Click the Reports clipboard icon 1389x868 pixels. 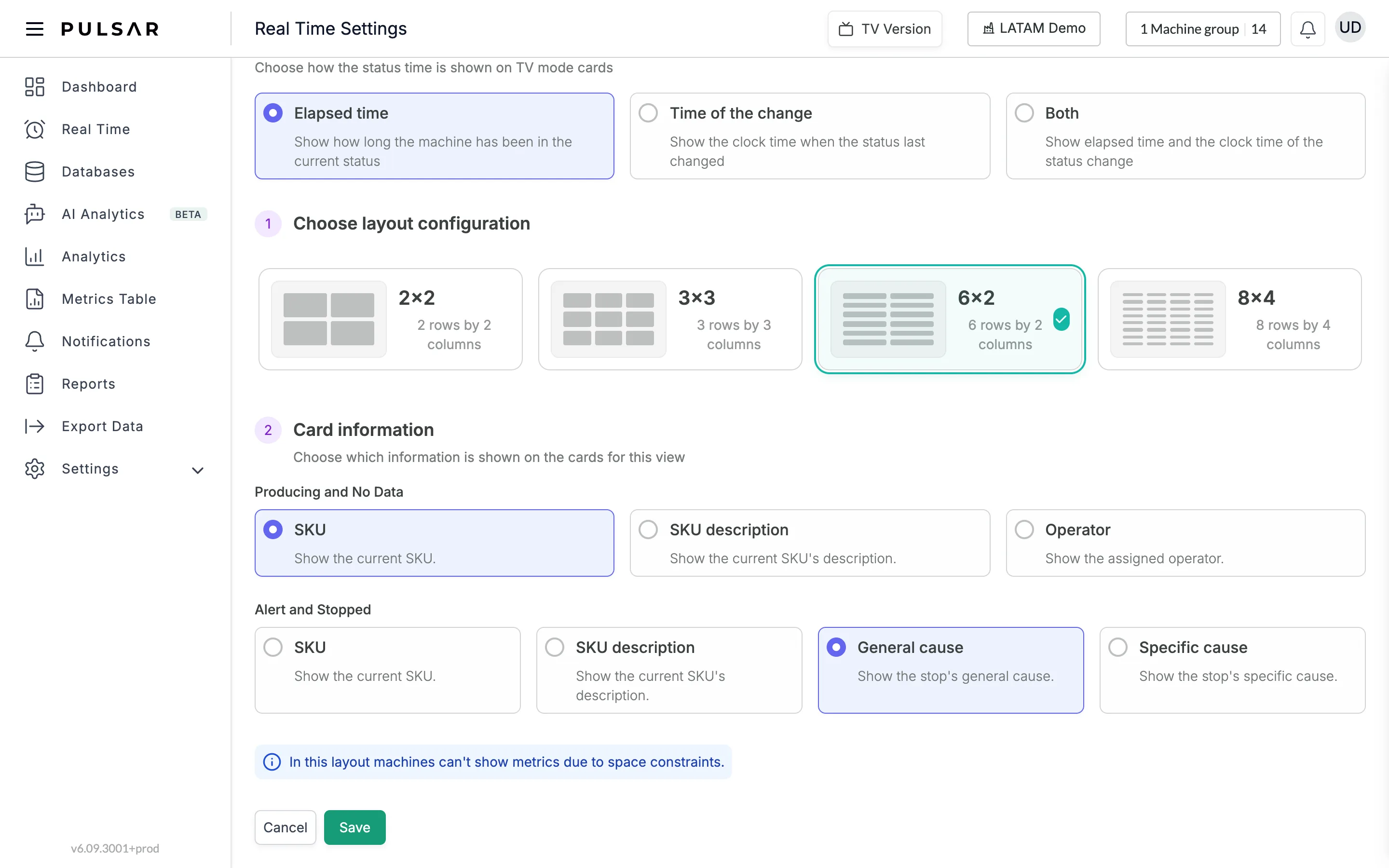(34, 384)
